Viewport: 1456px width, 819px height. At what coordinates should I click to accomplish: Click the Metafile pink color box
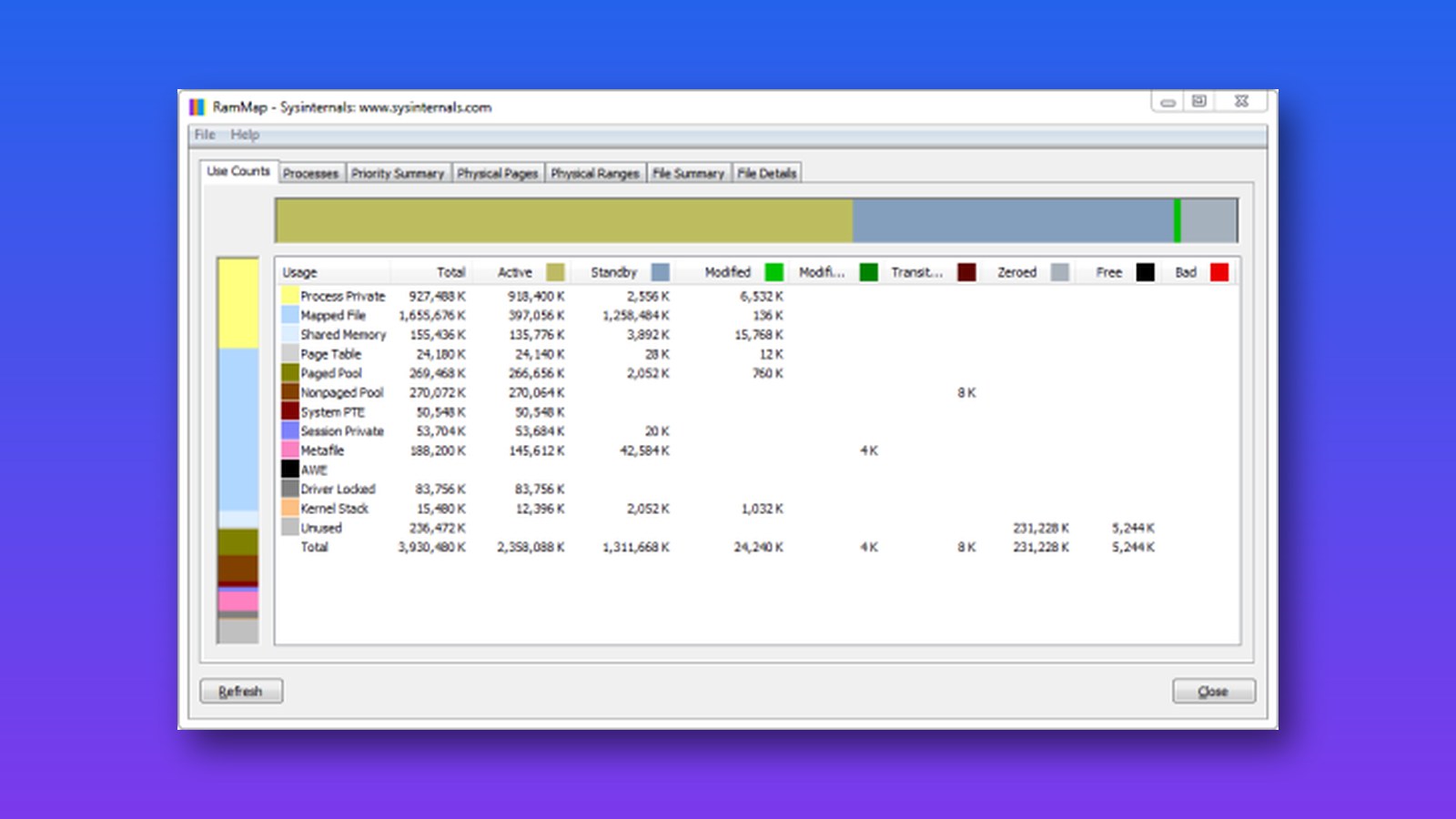click(290, 450)
